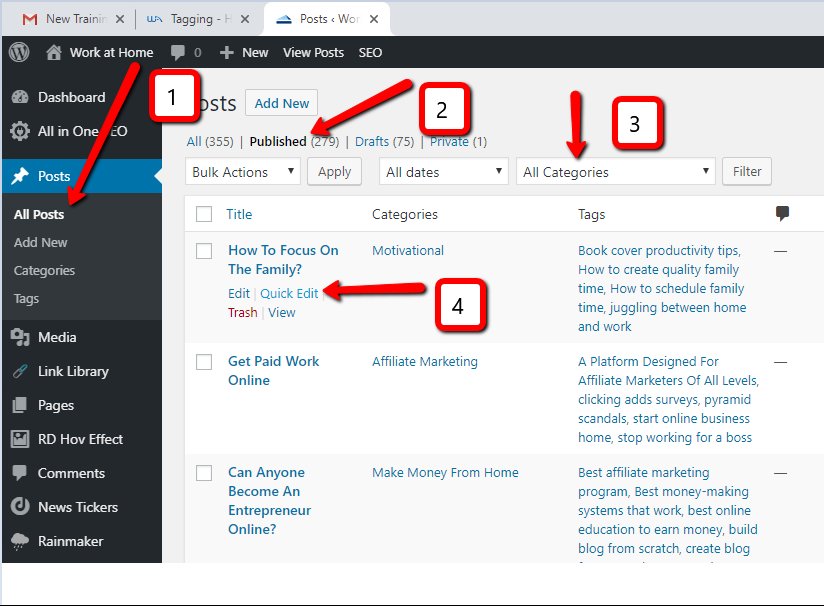Click the Rainmaker cloud icon
The width and height of the screenshot is (824, 606).
[20, 541]
